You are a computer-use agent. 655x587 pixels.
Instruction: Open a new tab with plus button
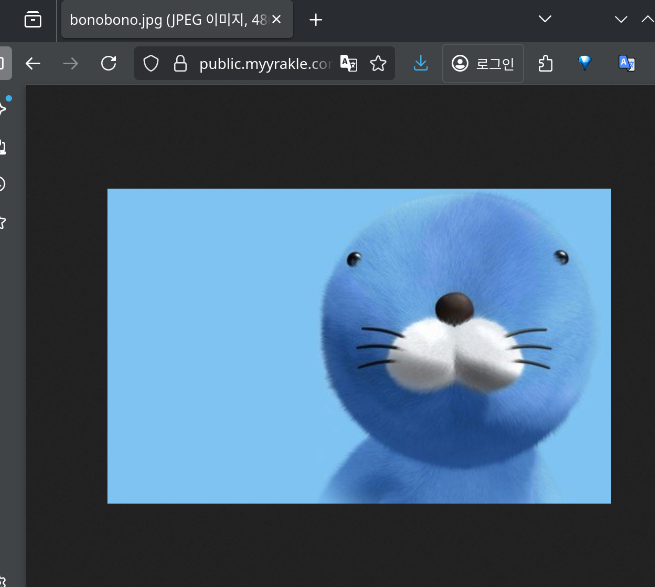[x=316, y=19]
